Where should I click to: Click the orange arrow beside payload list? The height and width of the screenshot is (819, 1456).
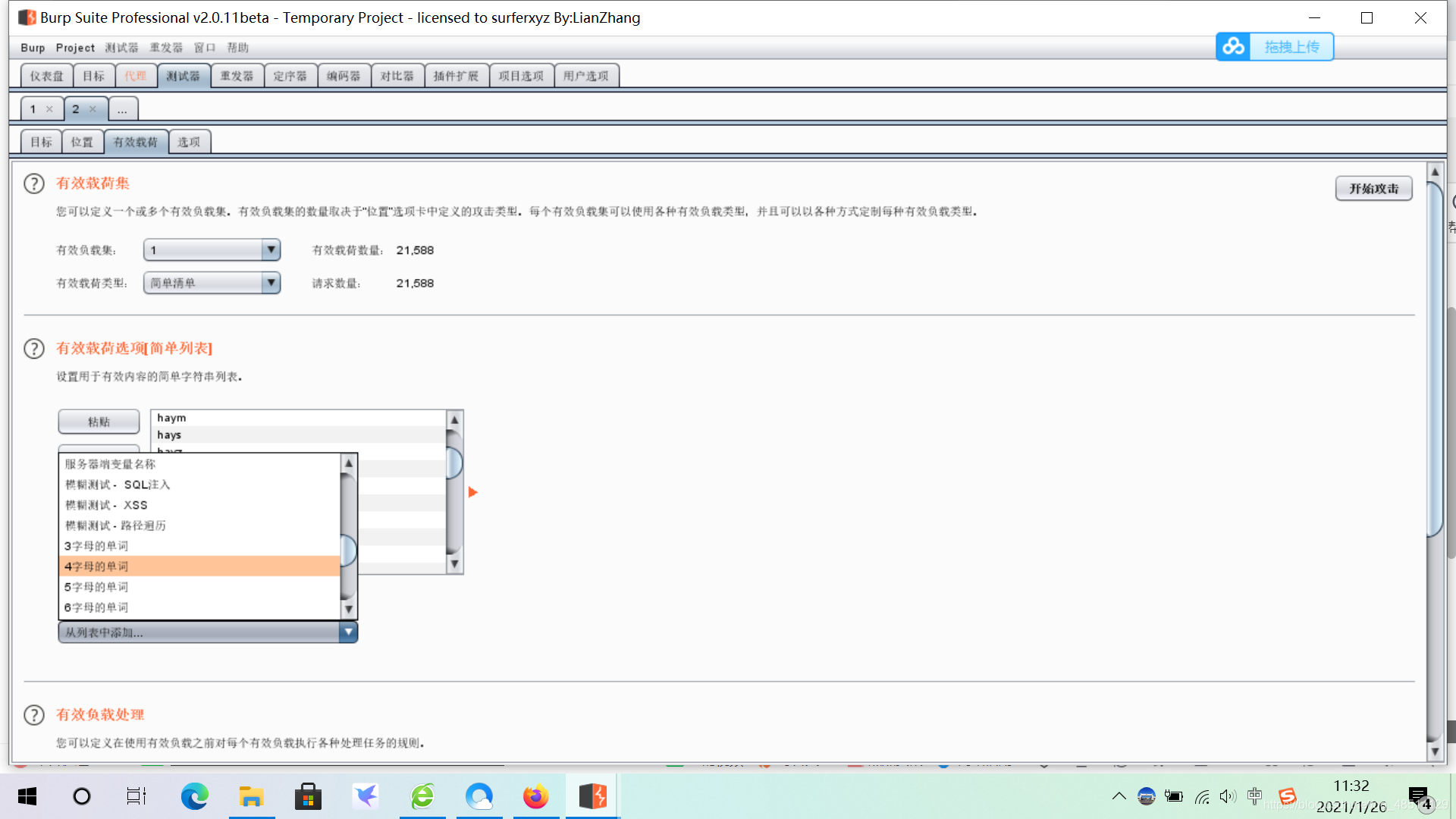473,492
